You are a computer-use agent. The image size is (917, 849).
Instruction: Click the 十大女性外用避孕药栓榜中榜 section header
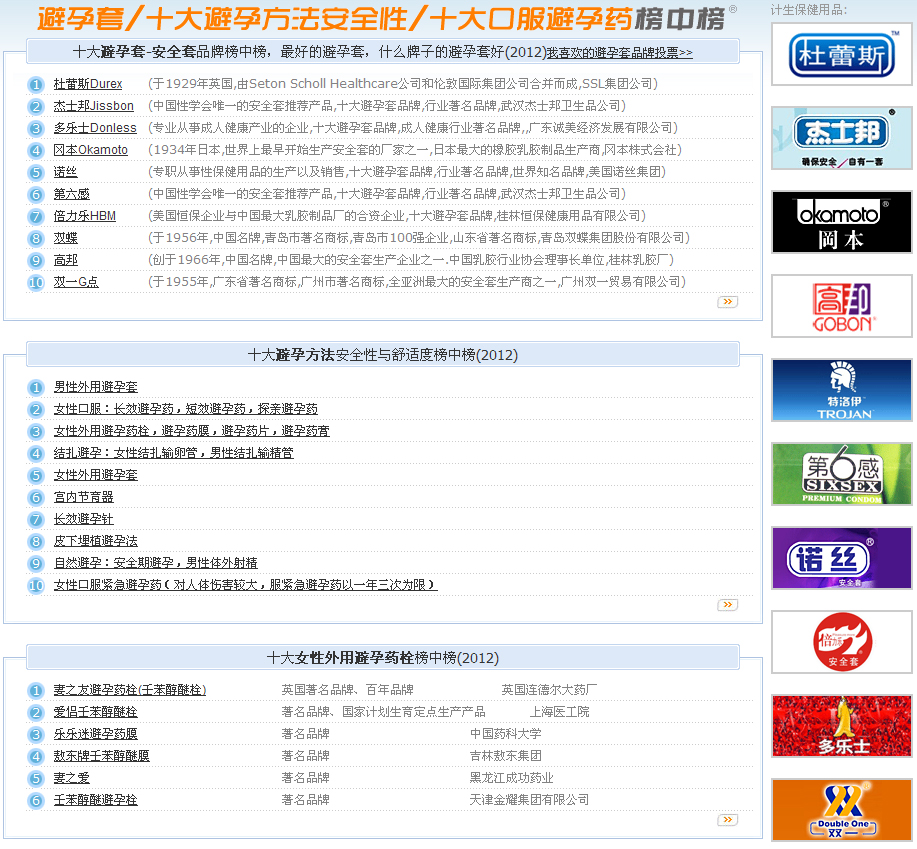(383, 658)
